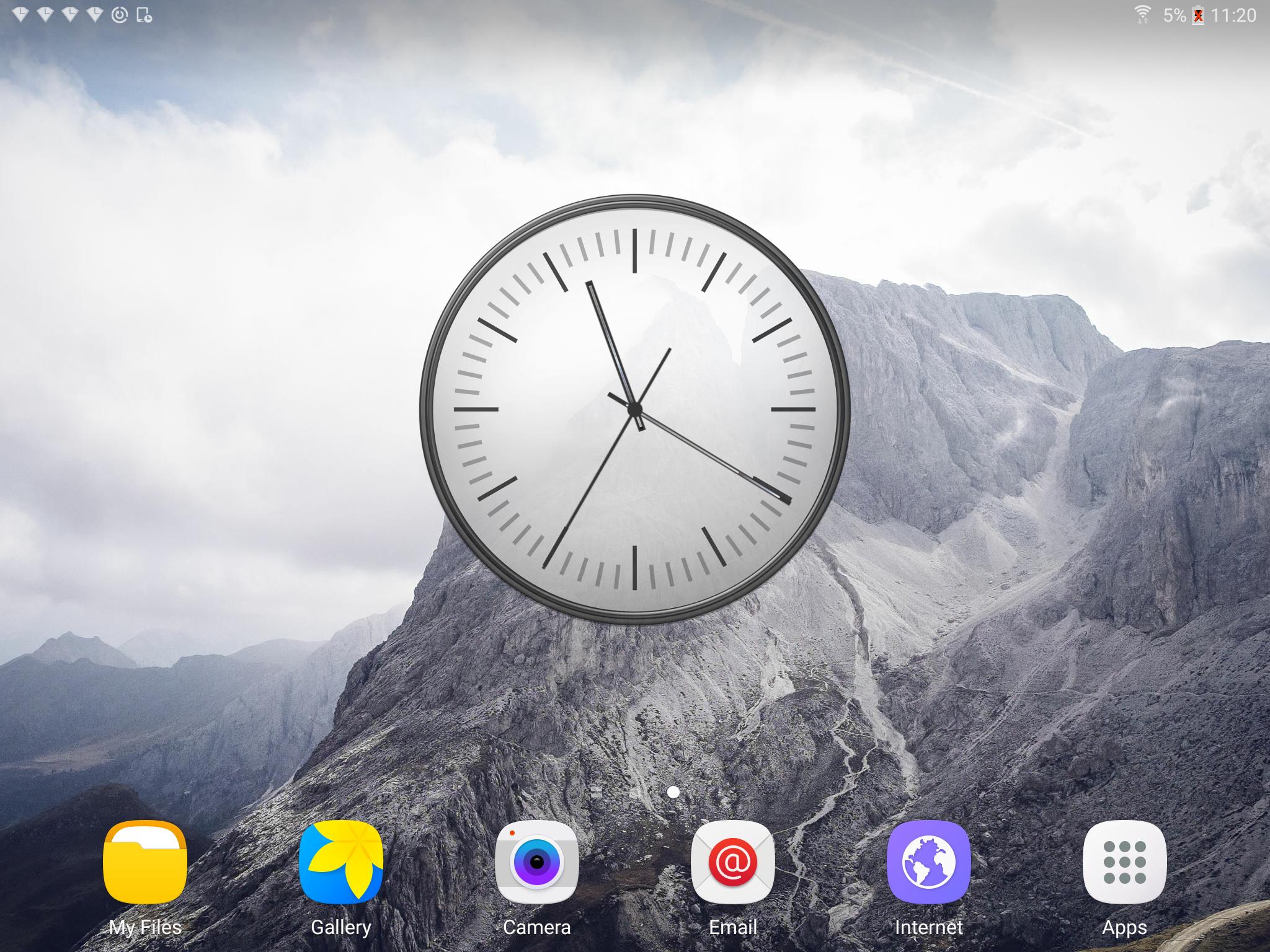Tap the tablet-with-clock status icon
The width and height of the screenshot is (1270, 952).
(144, 15)
